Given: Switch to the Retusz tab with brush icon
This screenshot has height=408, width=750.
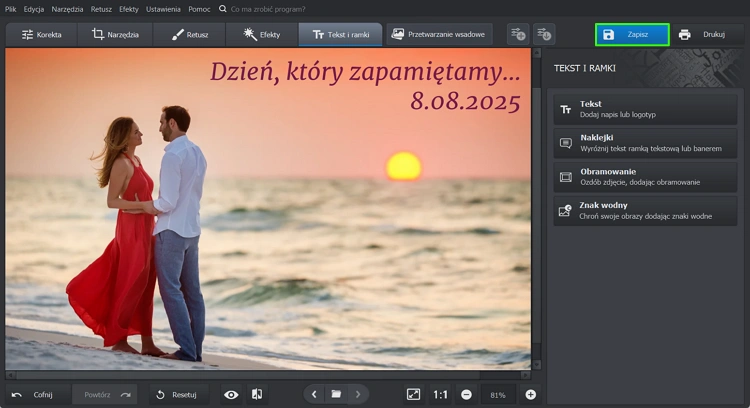Looking at the screenshot, I should tap(189, 34).
